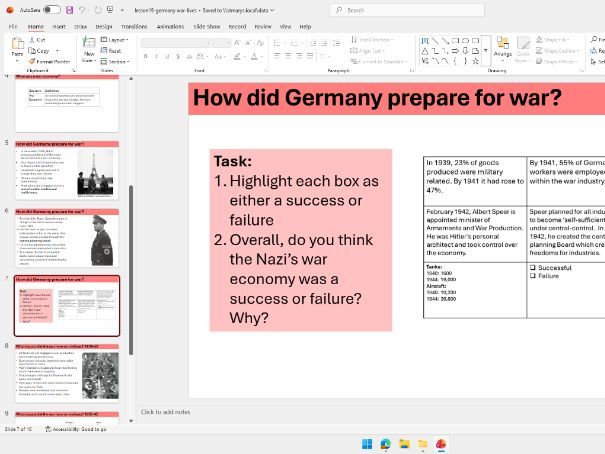Viewport: 605px width, 454px height.
Task: Open the Text Direction dropdown
Action: tap(372, 40)
